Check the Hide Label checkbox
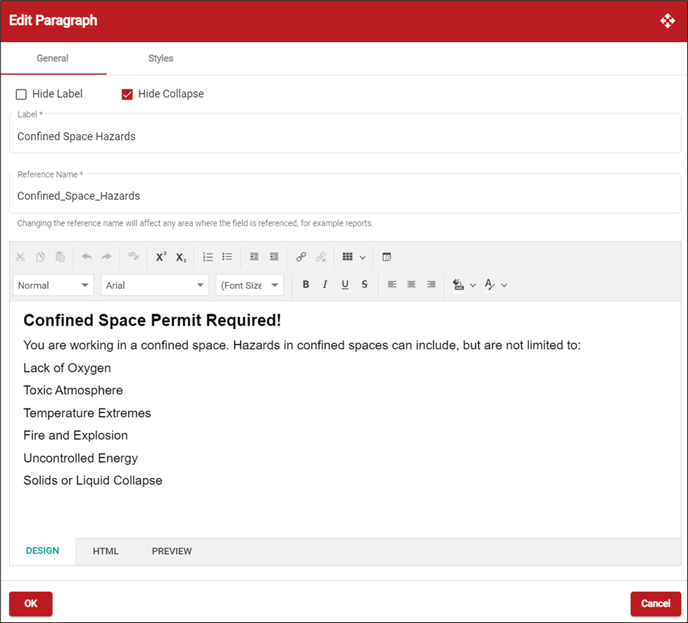This screenshot has height=623, width=688. [21, 94]
